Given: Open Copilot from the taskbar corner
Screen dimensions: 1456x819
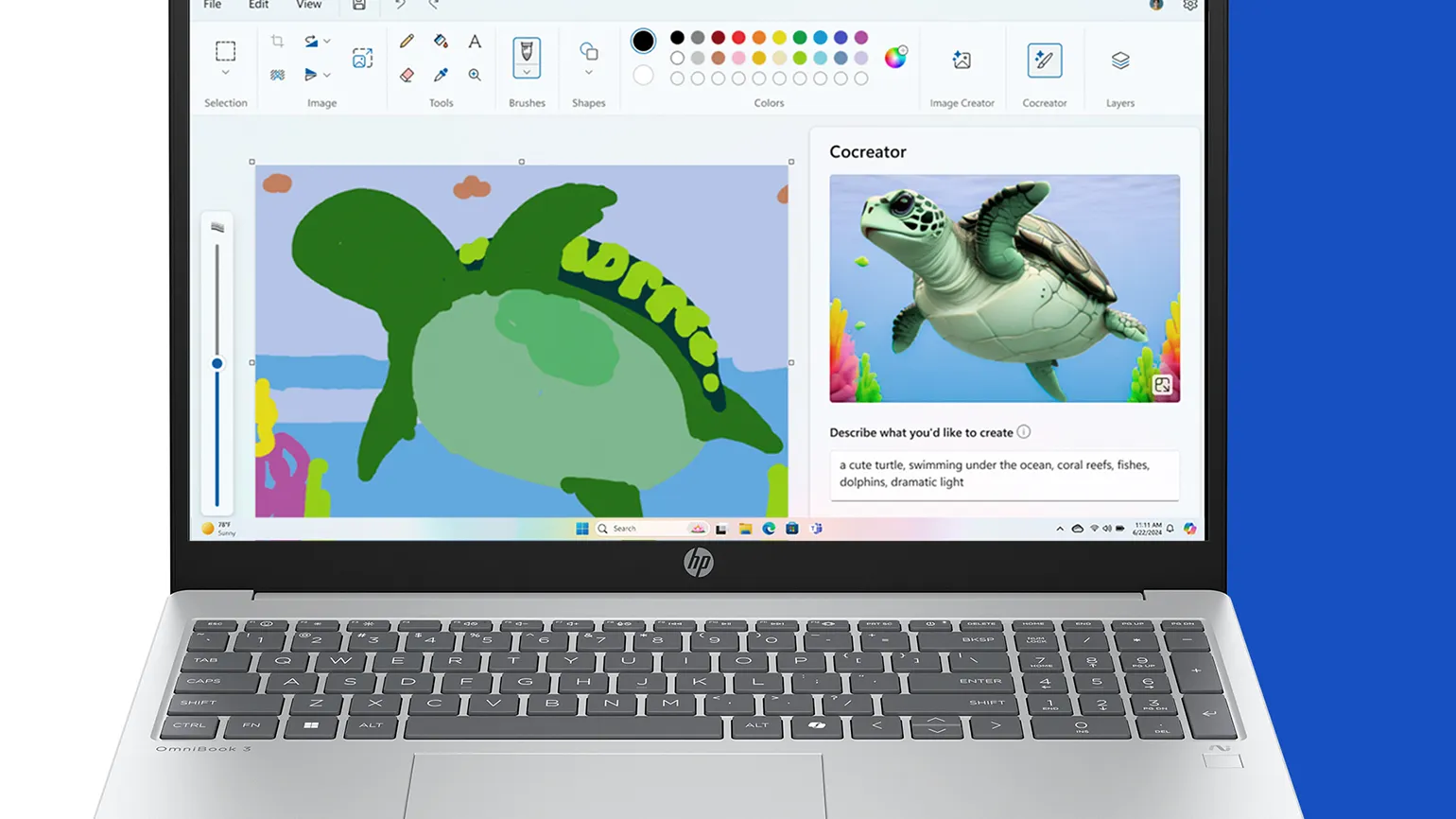Looking at the screenshot, I should coord(1189,529).
